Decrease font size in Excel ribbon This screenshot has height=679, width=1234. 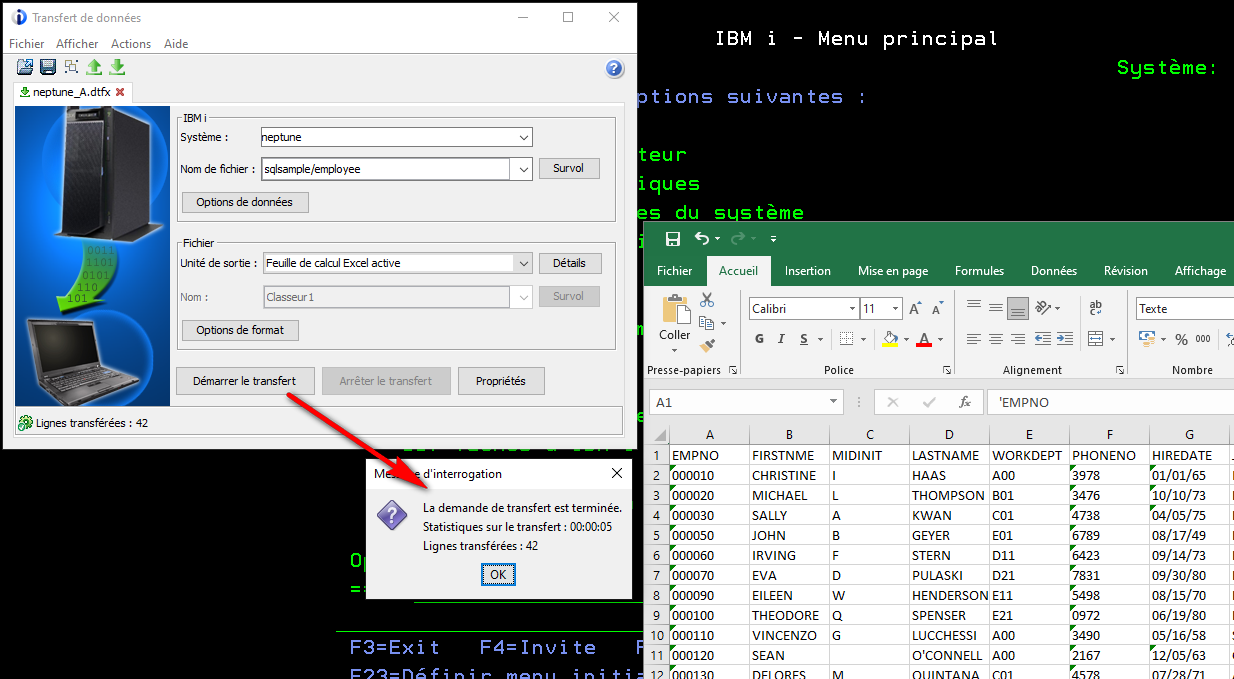tap(937, 309)
